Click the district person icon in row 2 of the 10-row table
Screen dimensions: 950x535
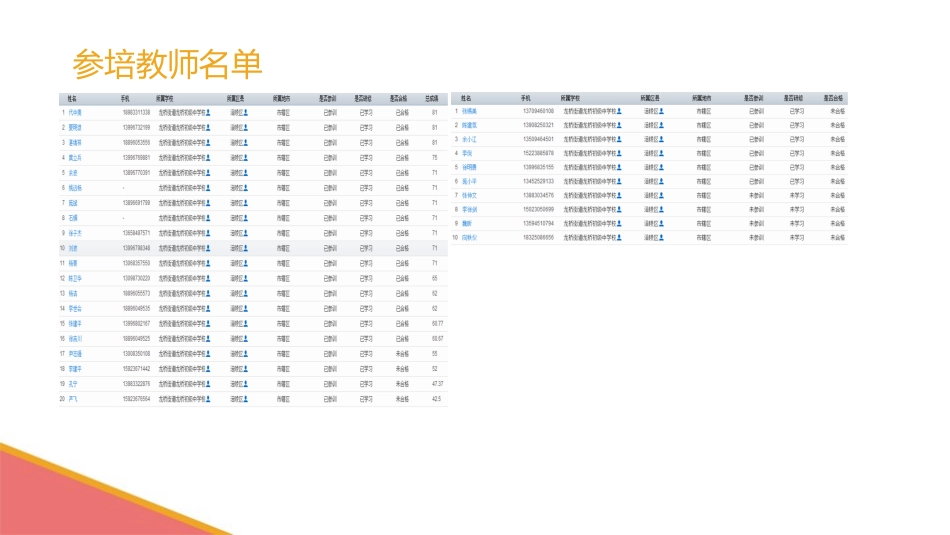pyautogui.click(x=662, y=125)
